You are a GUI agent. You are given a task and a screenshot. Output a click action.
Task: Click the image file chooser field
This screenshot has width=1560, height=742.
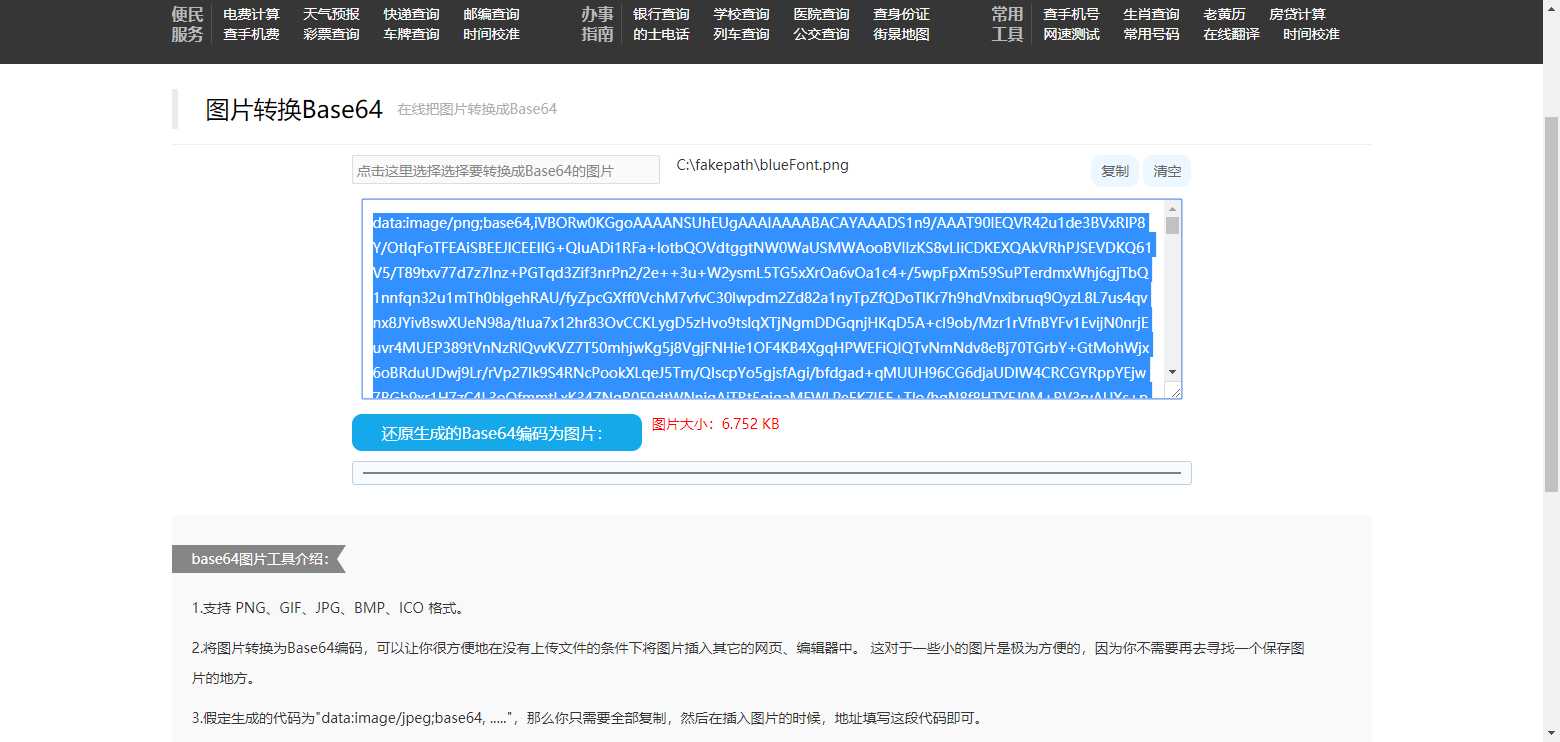pos(506,170)
